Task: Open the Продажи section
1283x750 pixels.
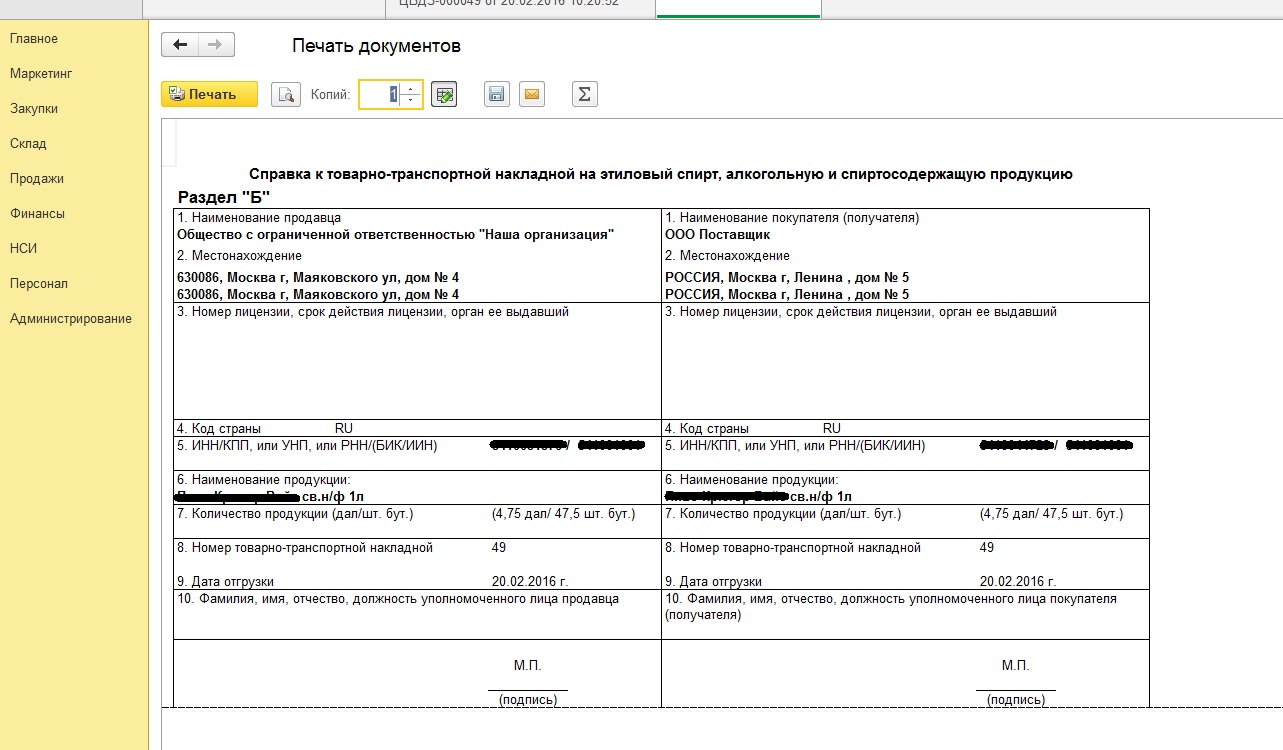Action: [x=37, y=179]
